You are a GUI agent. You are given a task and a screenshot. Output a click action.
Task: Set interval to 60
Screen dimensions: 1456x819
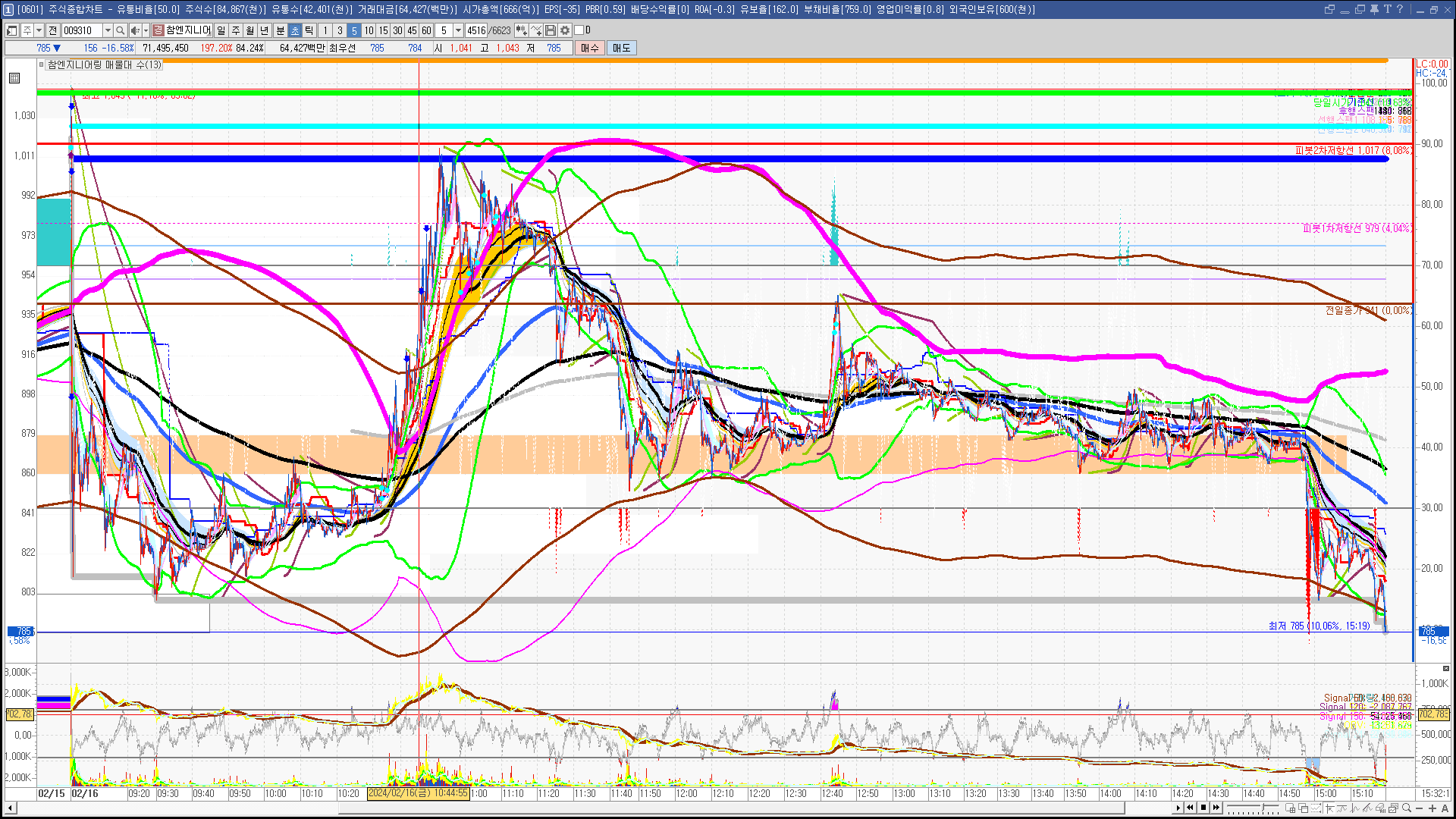pyautogui.click(x=426, y=30)
